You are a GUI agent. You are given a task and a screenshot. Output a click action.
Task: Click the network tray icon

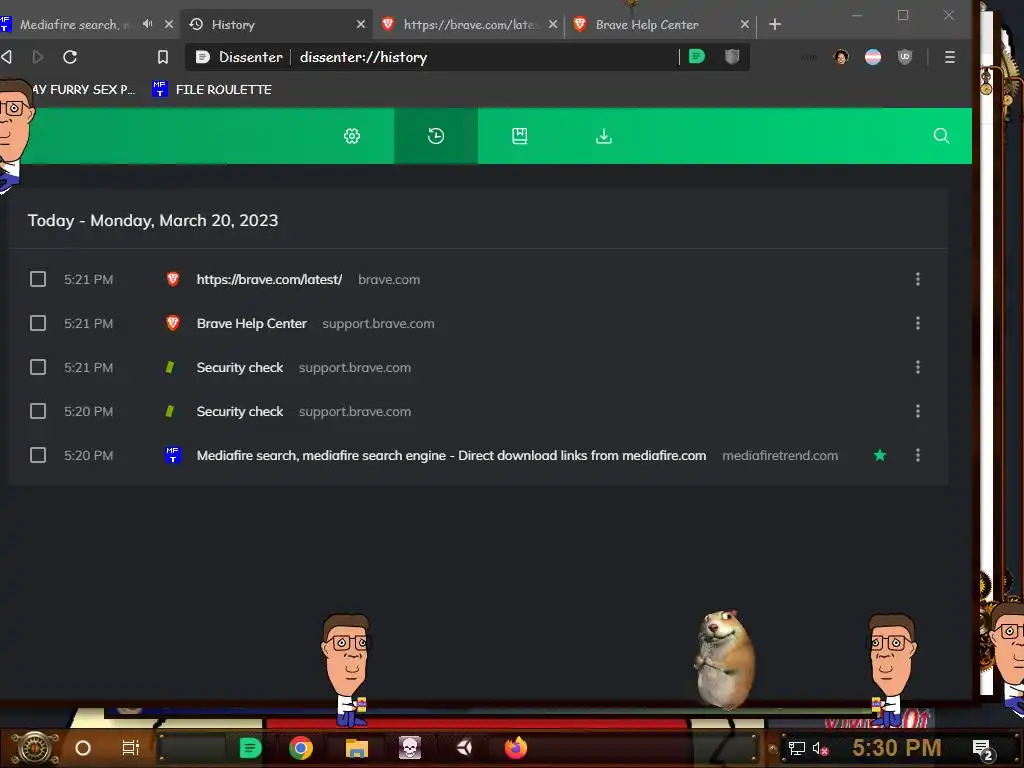point(797,749)
